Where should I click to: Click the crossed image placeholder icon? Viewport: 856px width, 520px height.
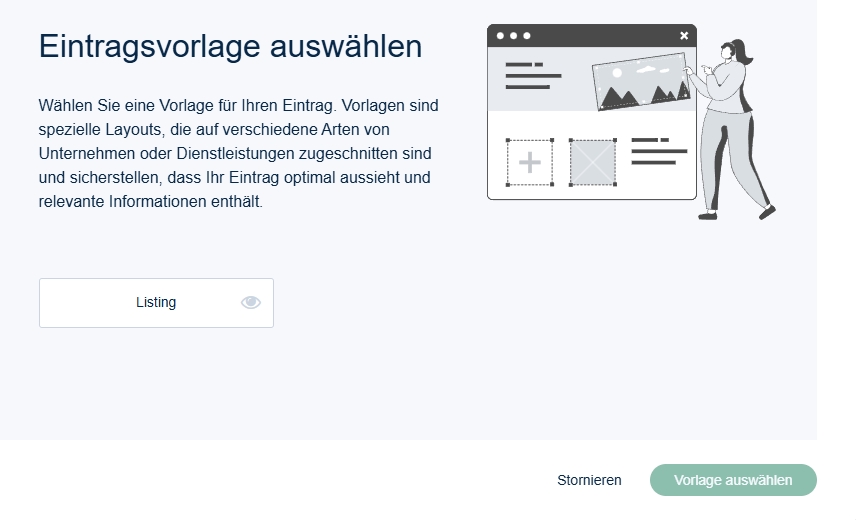[x=592, y=162]
